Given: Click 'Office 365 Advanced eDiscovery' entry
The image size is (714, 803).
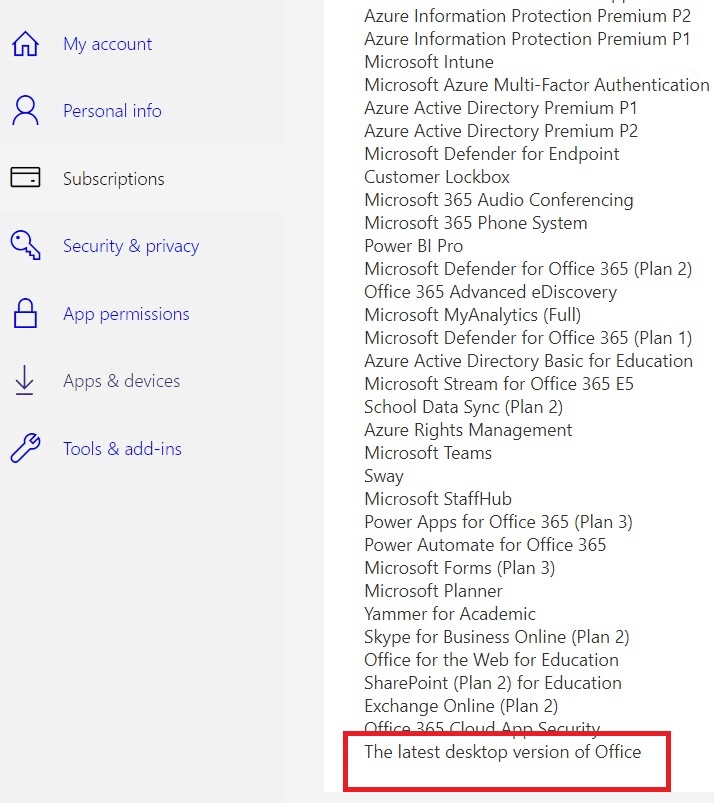Looking at the screenshot, I should click(x=490, y=292).
